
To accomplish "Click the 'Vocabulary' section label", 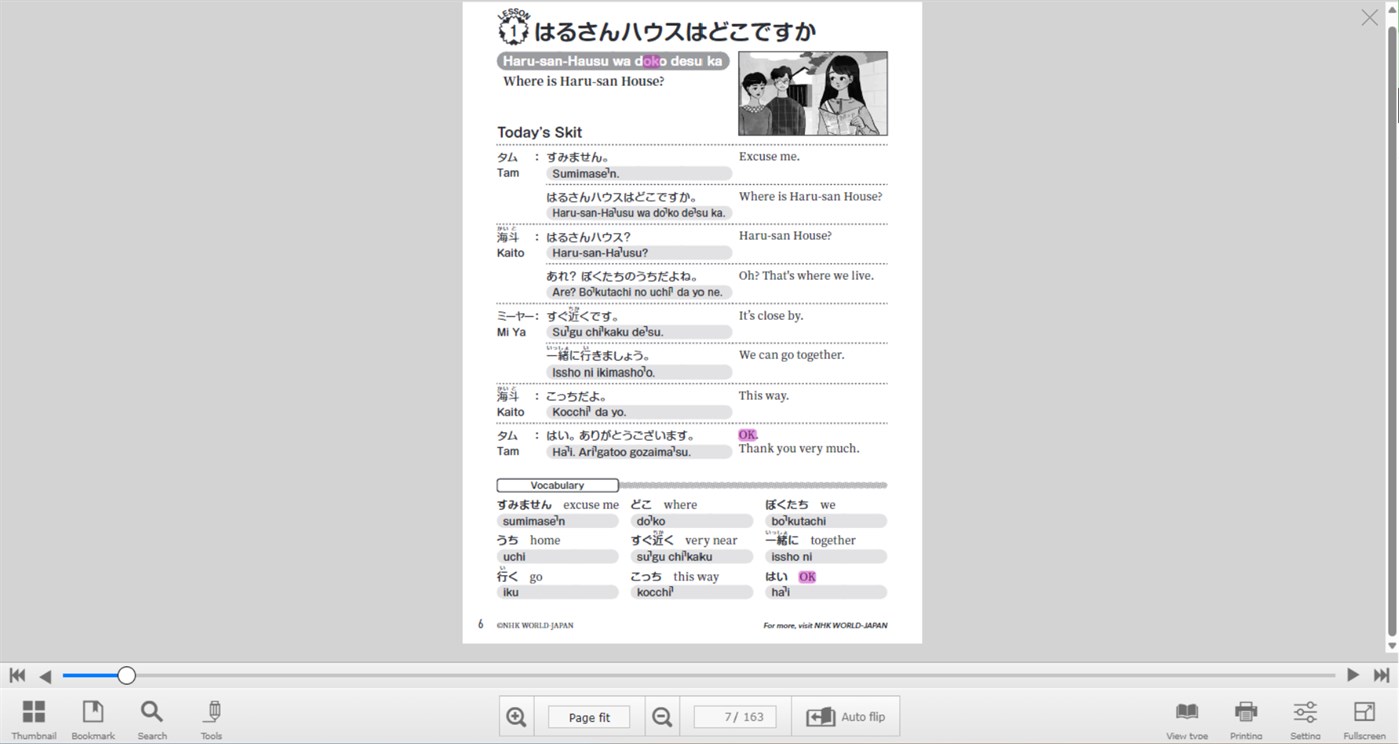I will pos(557,485).
